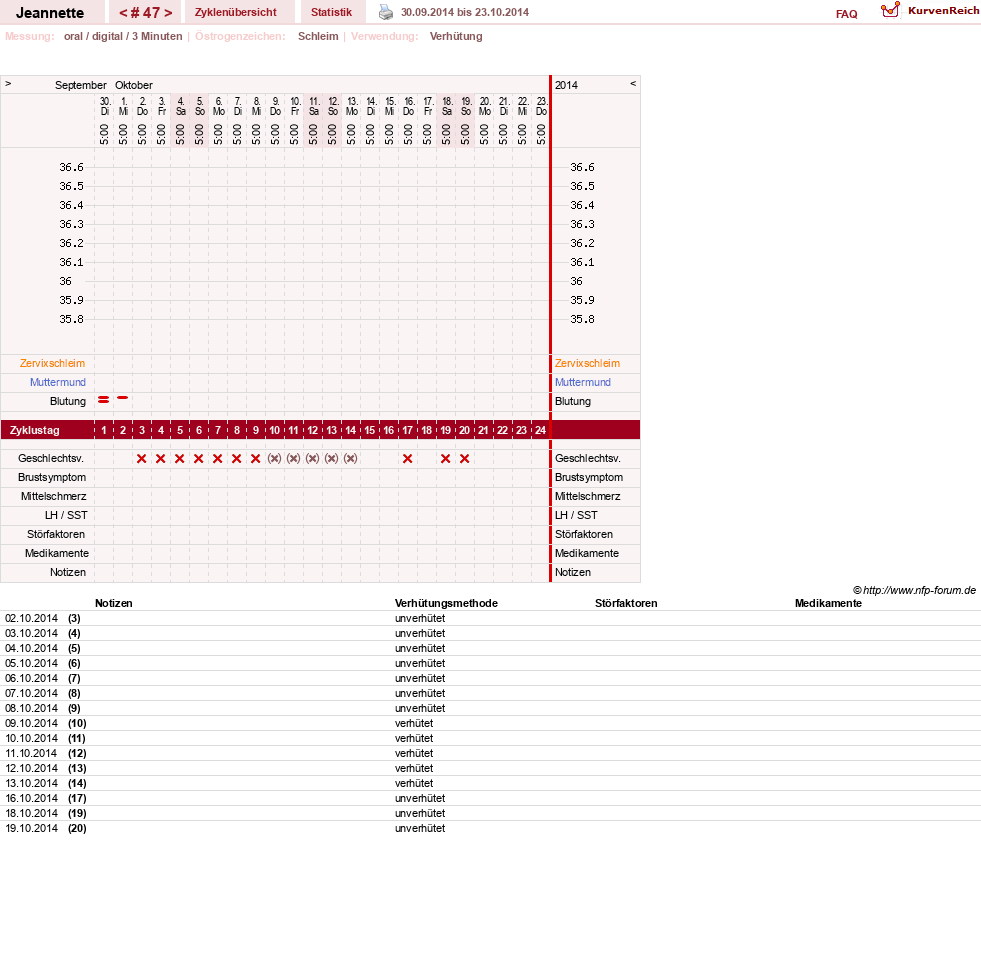The image size is (981, 962).
Task: Click the bracketed (x) on cycle day 11
Action: 293,458
